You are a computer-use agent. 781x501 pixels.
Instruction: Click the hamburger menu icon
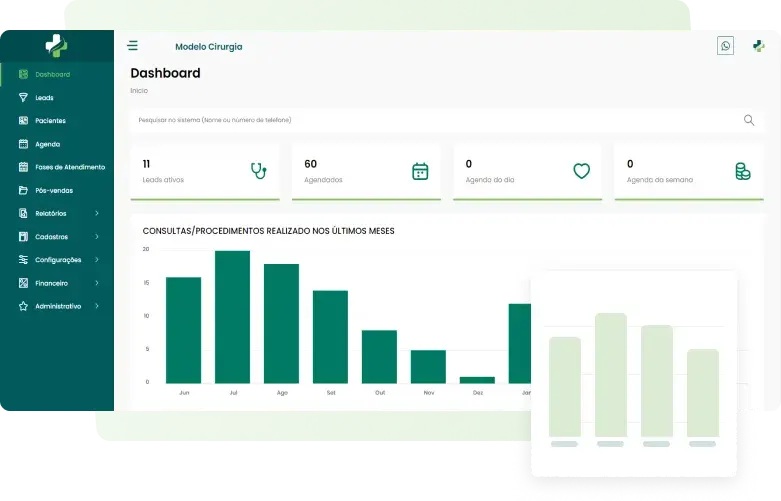(132, 46)
